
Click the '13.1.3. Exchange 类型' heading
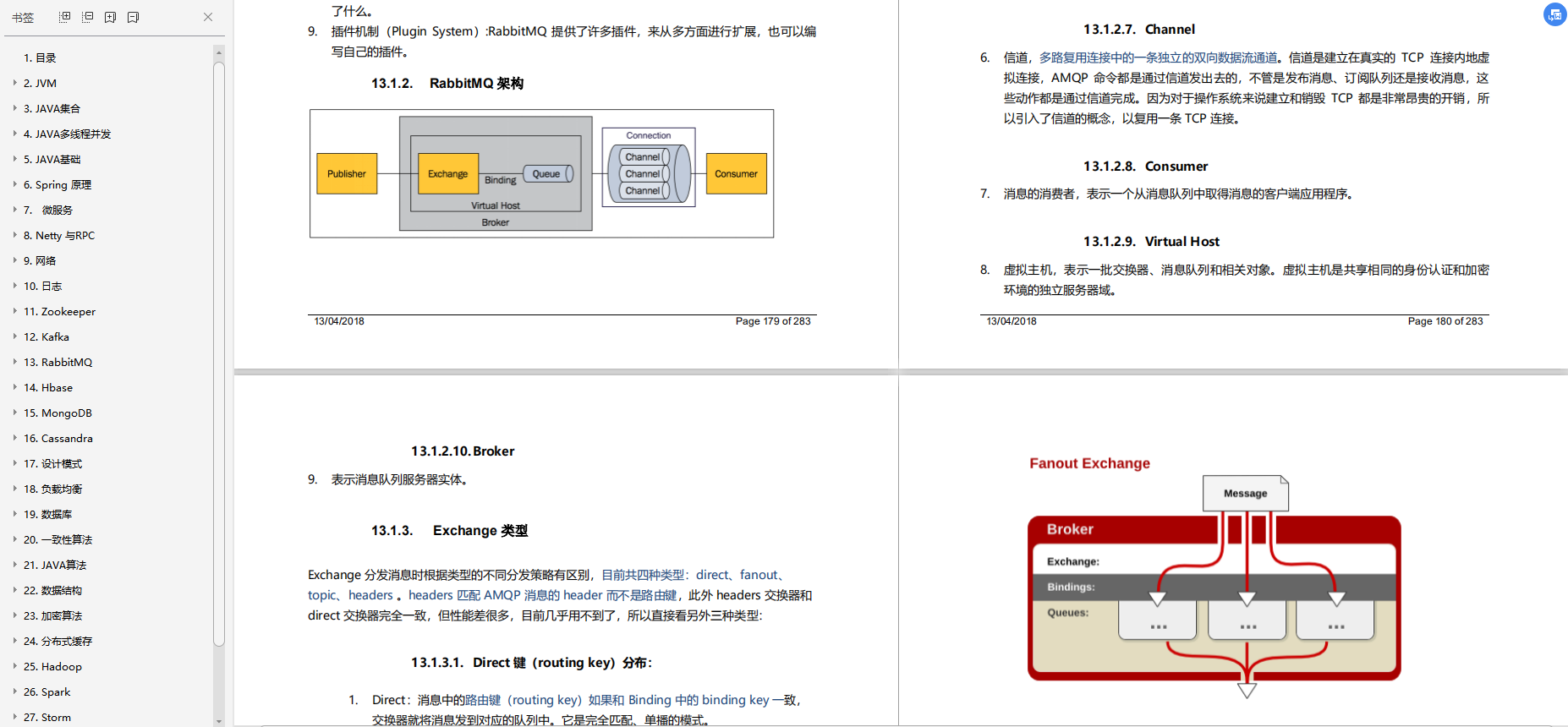(x=450, y=530)
